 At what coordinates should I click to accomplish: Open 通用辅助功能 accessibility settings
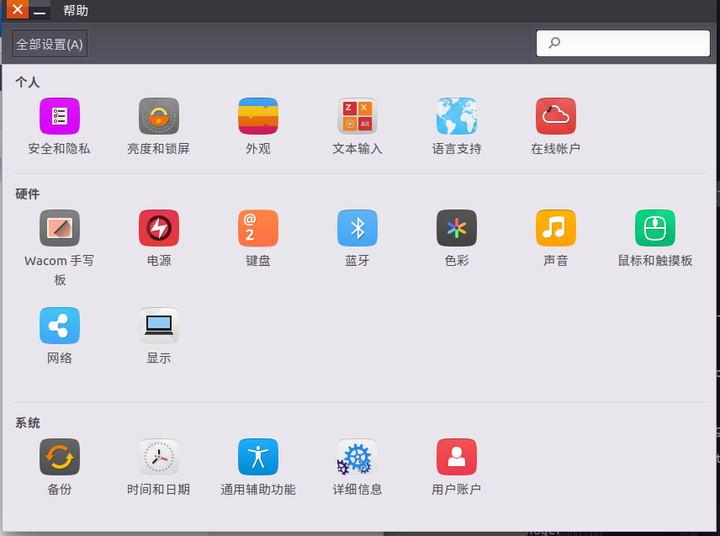click(x=258, y=457)
